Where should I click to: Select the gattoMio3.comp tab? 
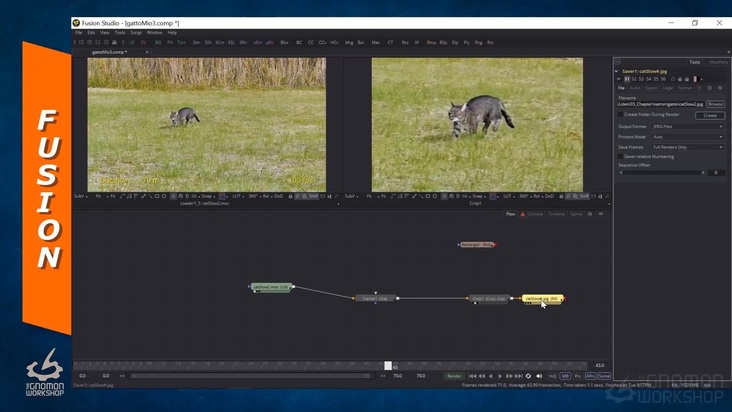click(x=109, y=52)
